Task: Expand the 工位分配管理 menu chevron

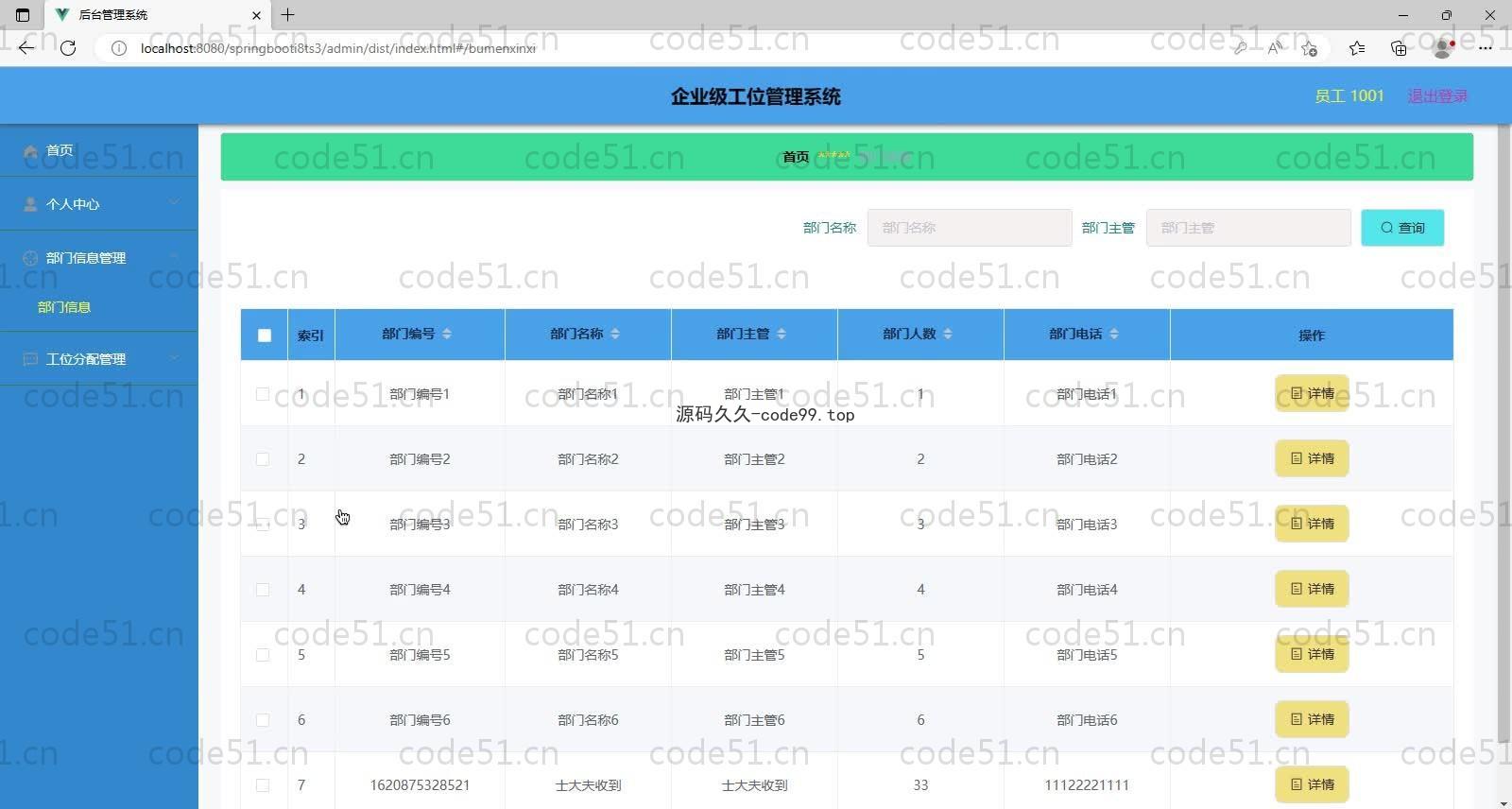Action: 174,357
